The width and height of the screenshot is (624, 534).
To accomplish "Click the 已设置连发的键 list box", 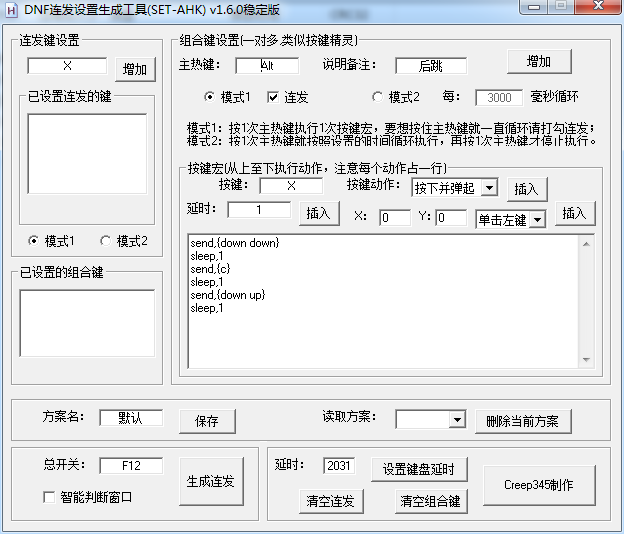I will point(87,154).
